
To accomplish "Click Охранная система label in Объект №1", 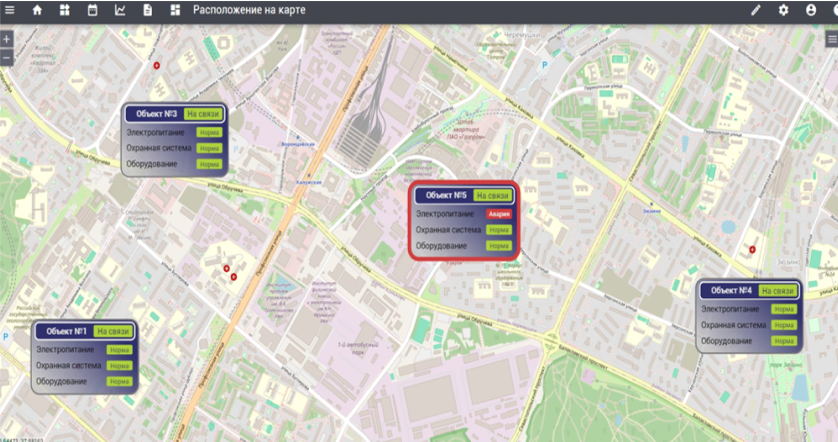I will 68,366.
